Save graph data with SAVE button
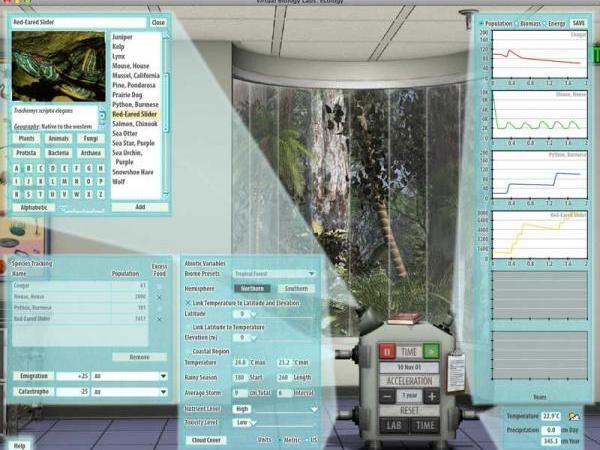 578,23
